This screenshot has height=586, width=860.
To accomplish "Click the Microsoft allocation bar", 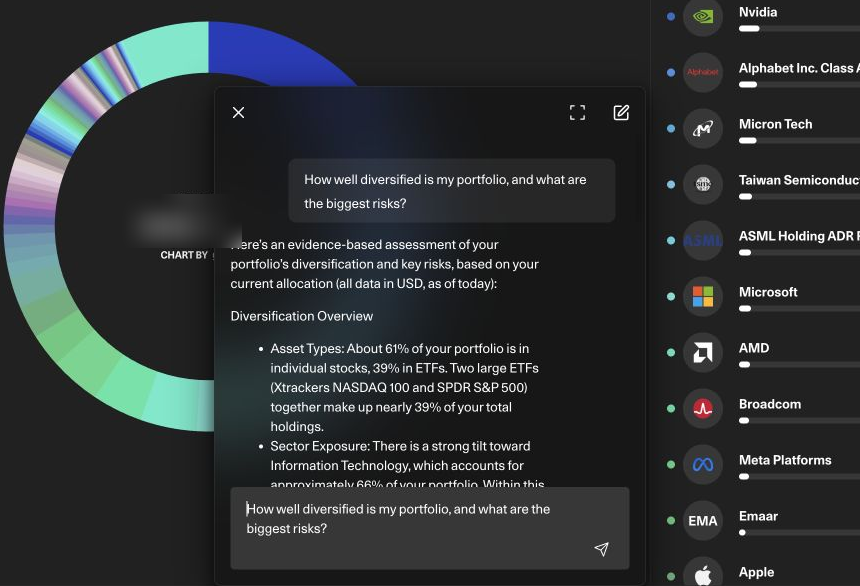I will point(799,308).
